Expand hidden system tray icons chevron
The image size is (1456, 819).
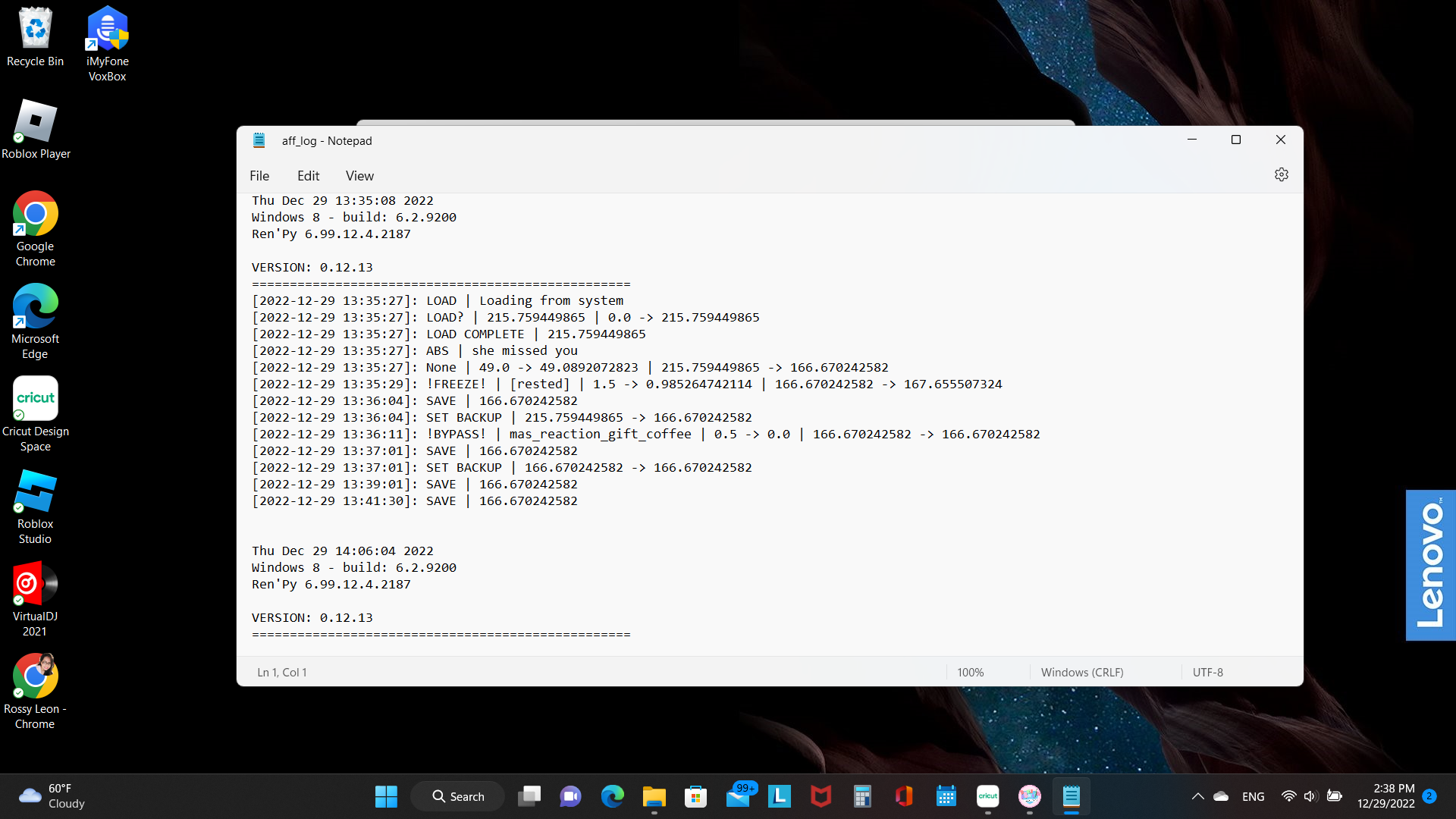[1197, 796]
